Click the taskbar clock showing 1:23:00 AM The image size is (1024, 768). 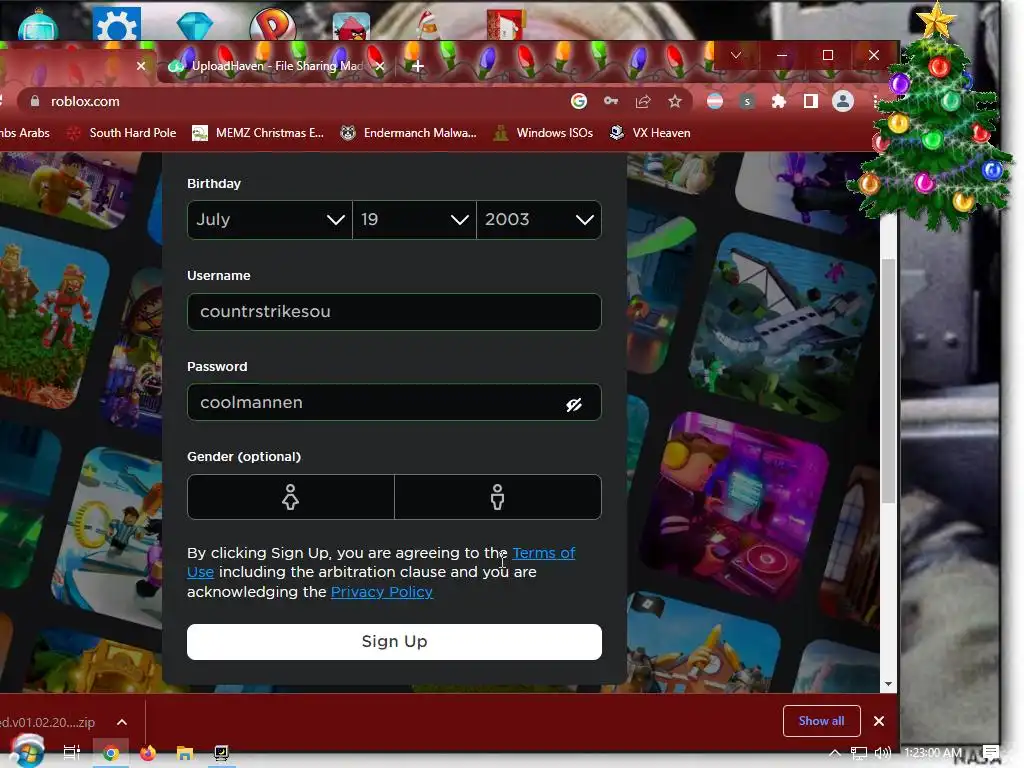tap(933, 753)
